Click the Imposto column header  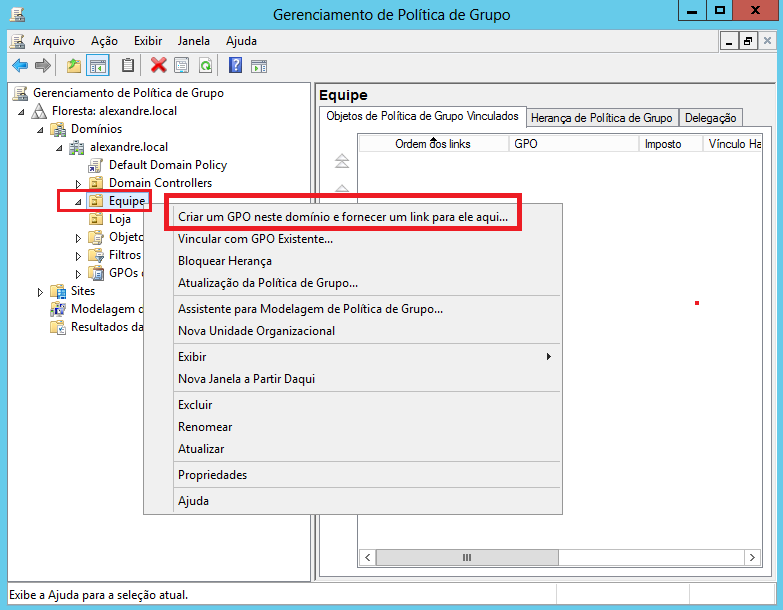(x=671, y=144)
